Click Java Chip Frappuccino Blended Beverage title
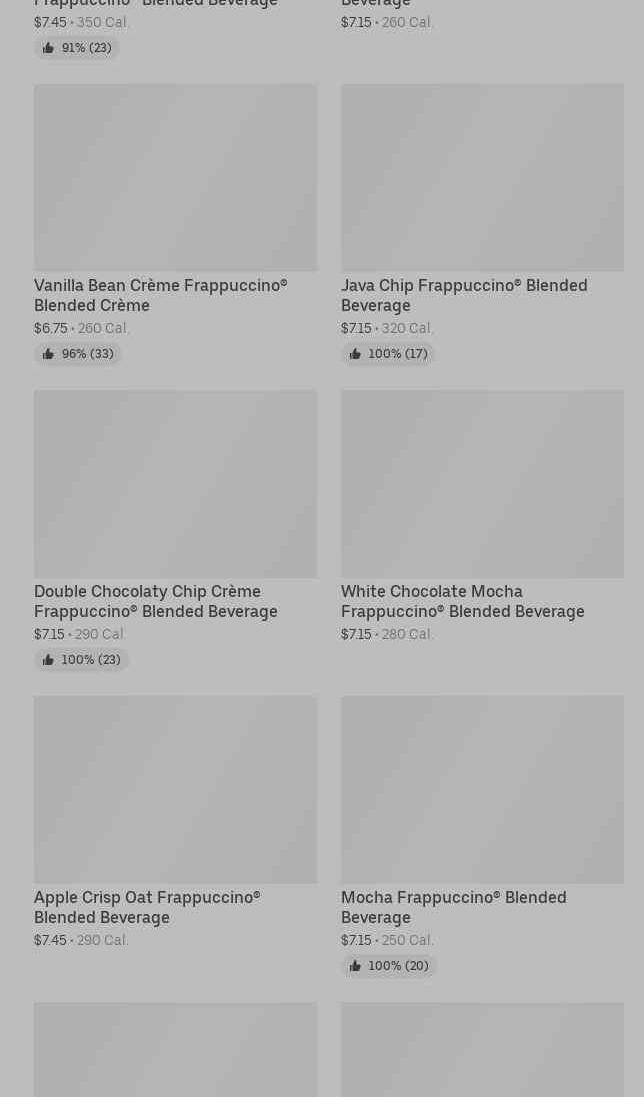The width and height of the screenshot is (644, 1097). click(x=464, y=295)
